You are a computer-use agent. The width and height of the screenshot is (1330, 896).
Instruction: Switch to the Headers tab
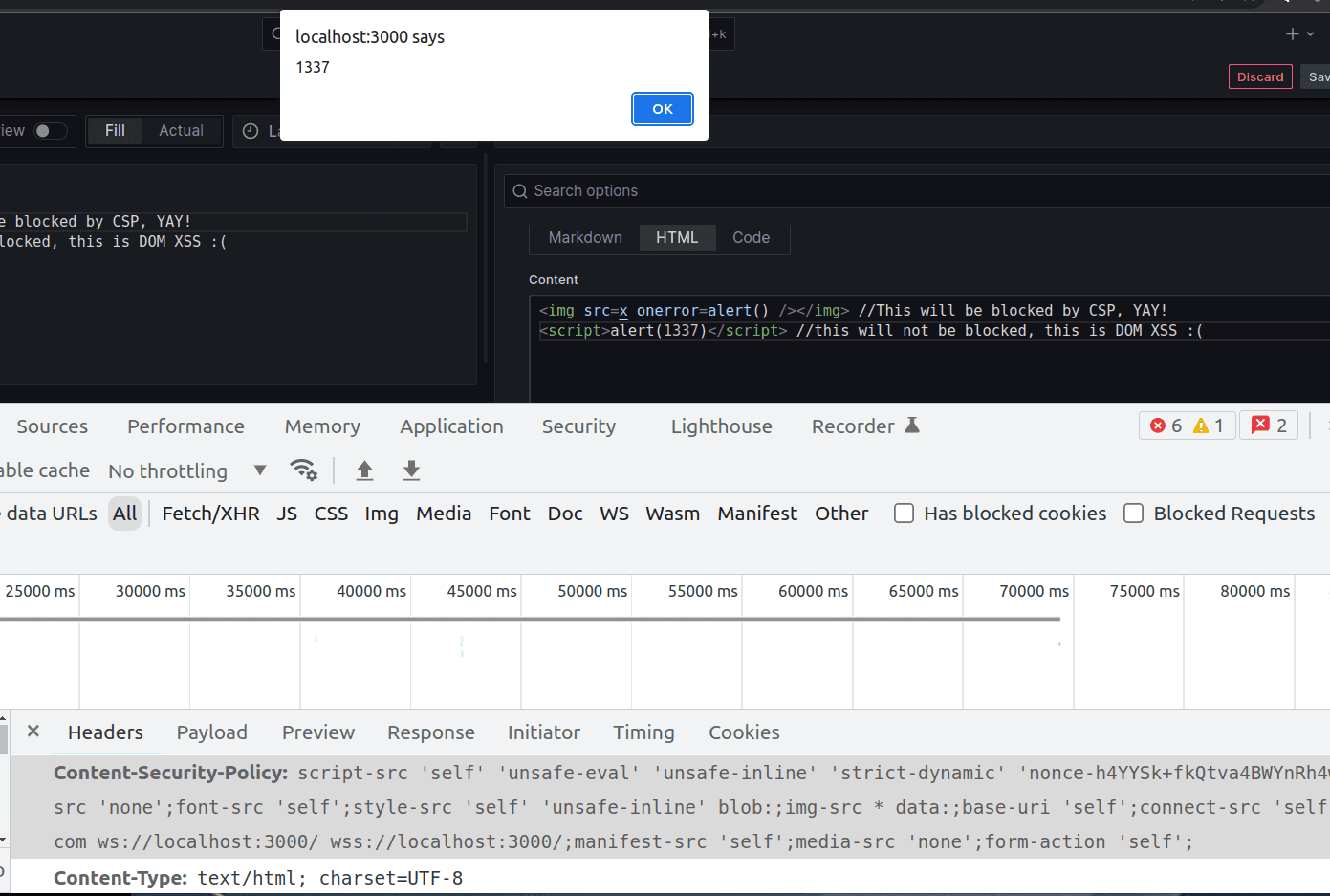105,732
